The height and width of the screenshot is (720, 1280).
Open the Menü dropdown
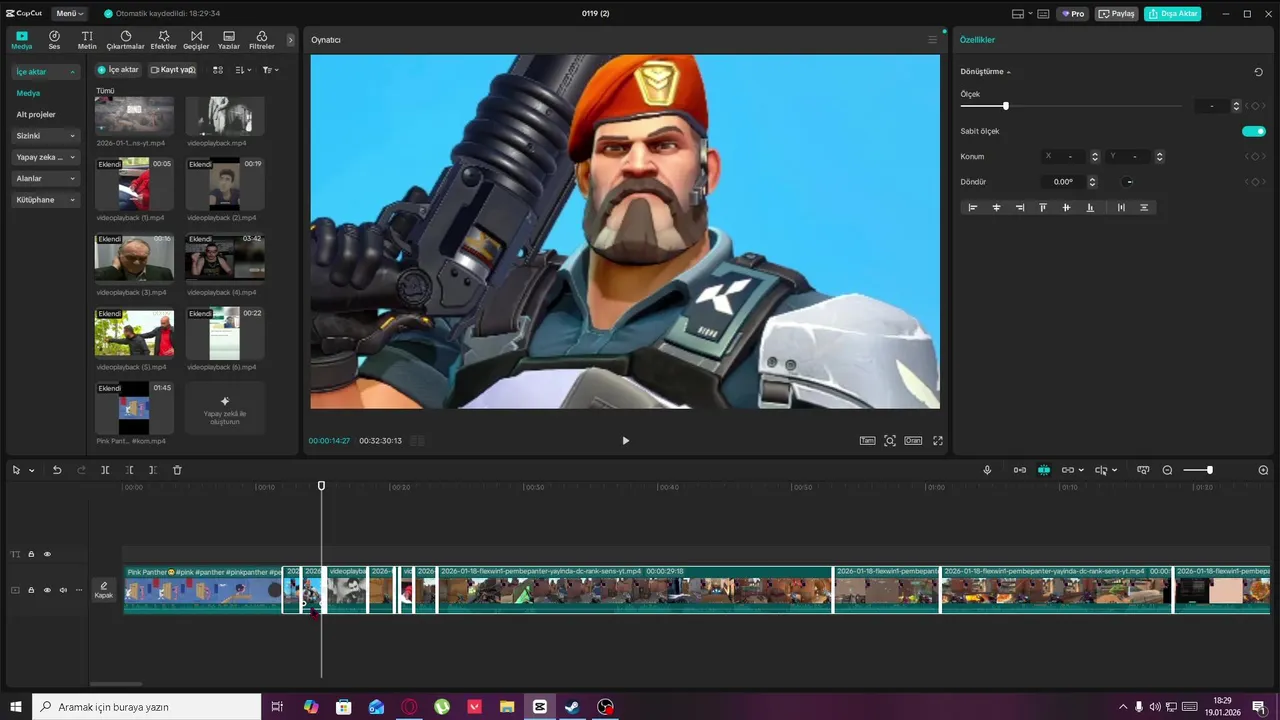(70, 14)
